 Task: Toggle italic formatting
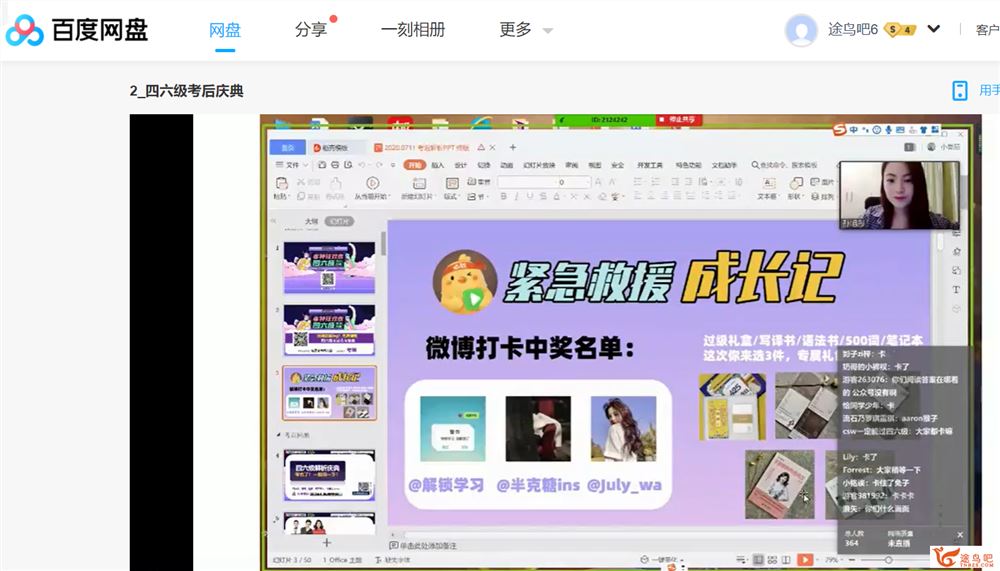click(517, 197)
